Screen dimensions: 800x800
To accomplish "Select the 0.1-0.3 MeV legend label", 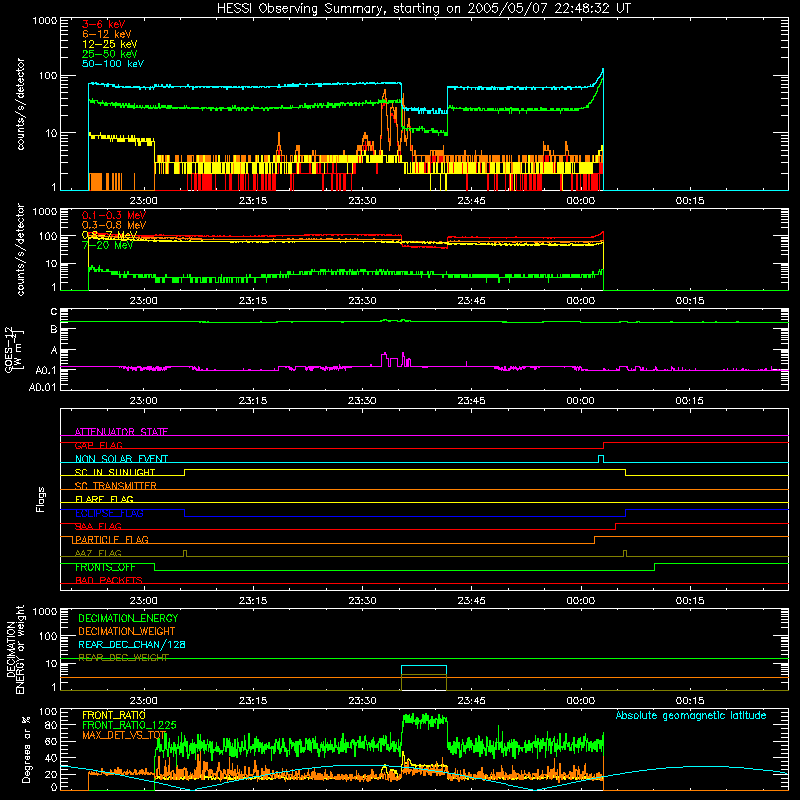I will click(x=113, y=215).
